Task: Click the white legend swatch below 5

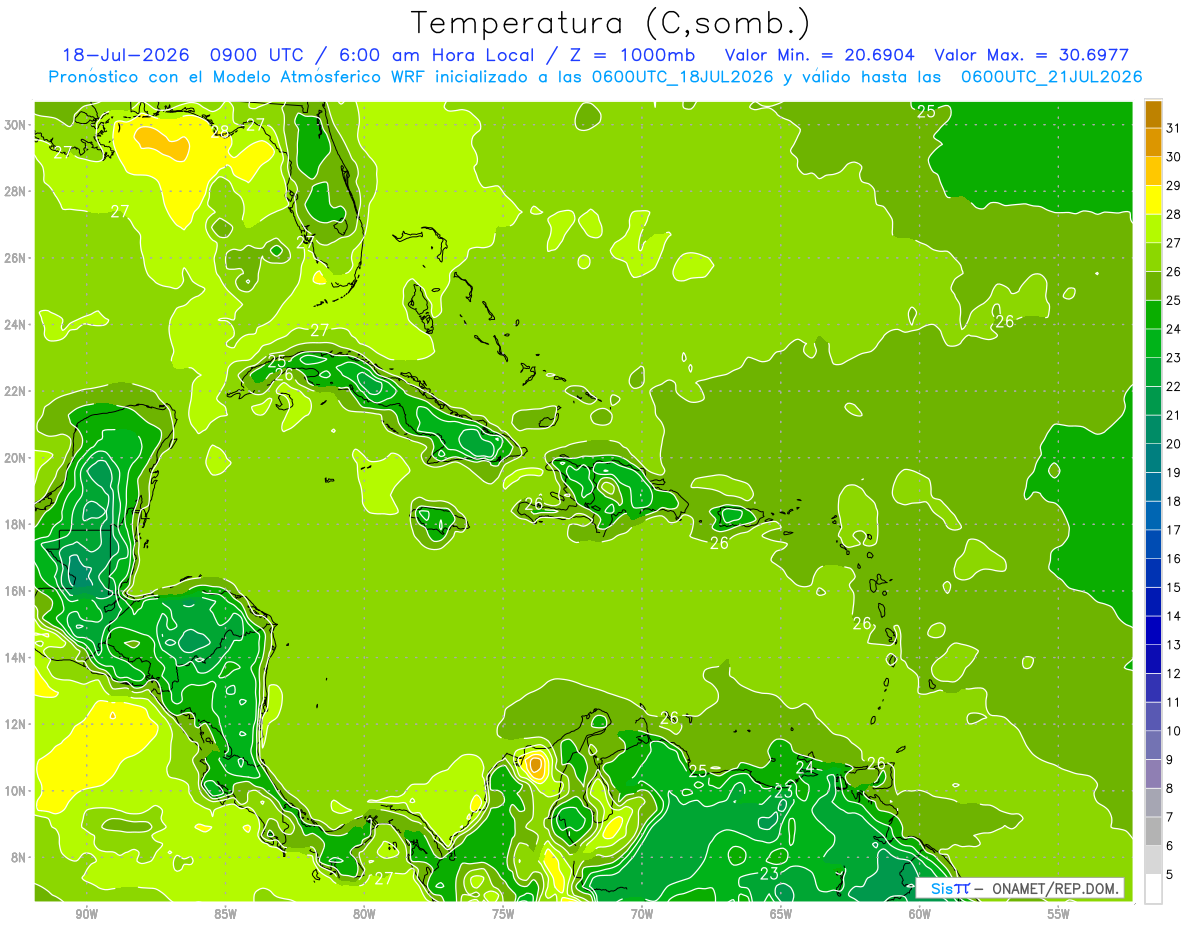Action: point(1153,889)
